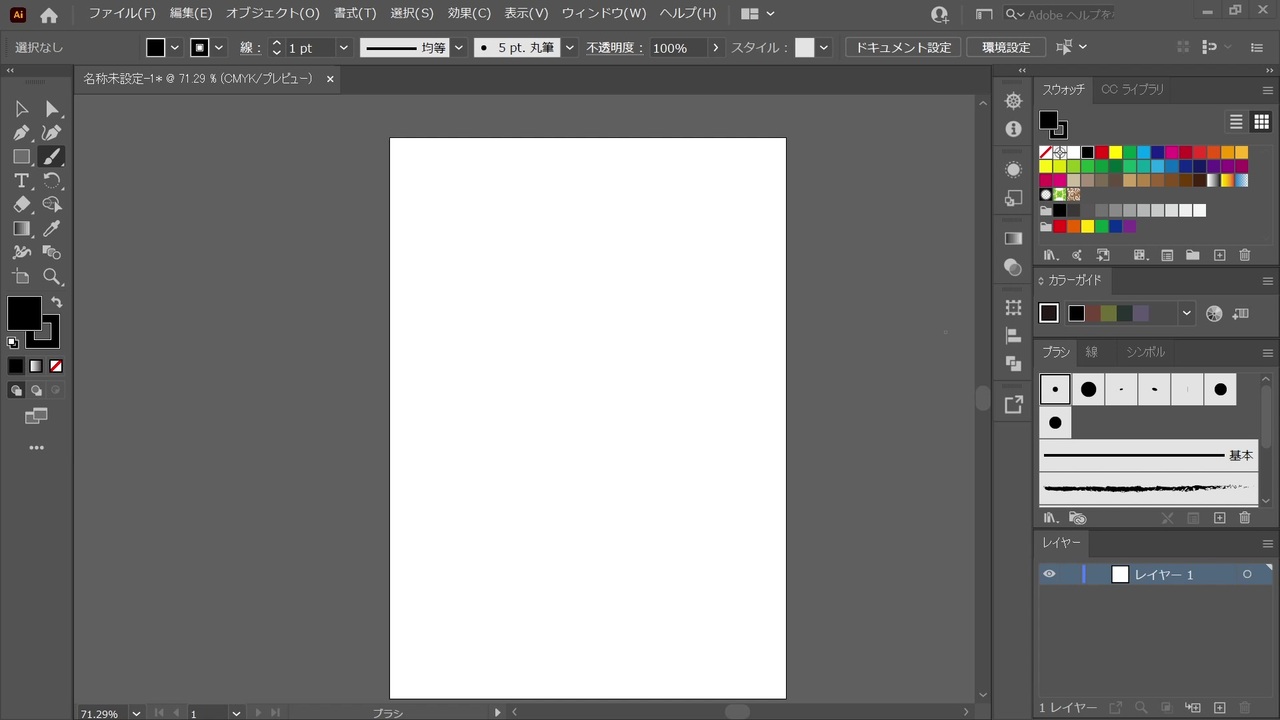The image size is (1280, 720).
Task: Open the opacity 100% dropdown arrow
Action: pyautogui.click(x=715, y=48)
